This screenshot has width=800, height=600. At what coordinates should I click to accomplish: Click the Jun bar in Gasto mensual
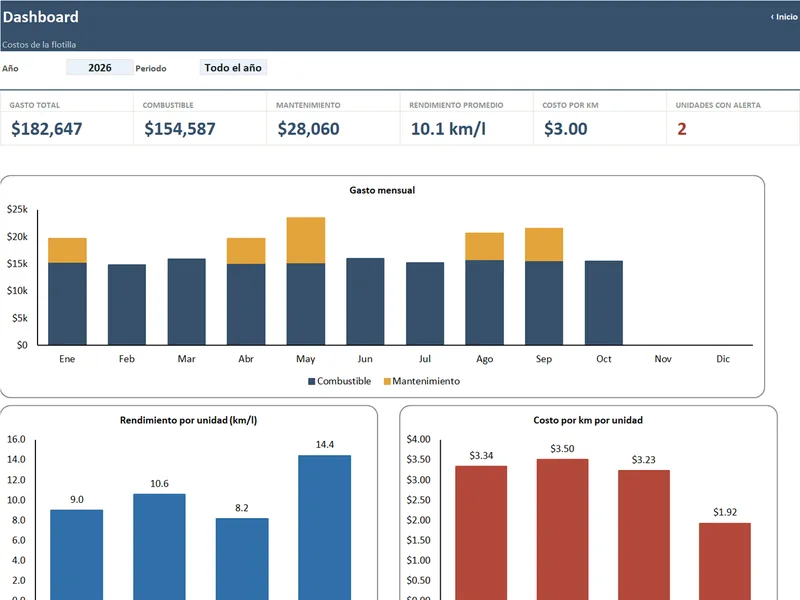pyautogui.click(x=365, y=302)
